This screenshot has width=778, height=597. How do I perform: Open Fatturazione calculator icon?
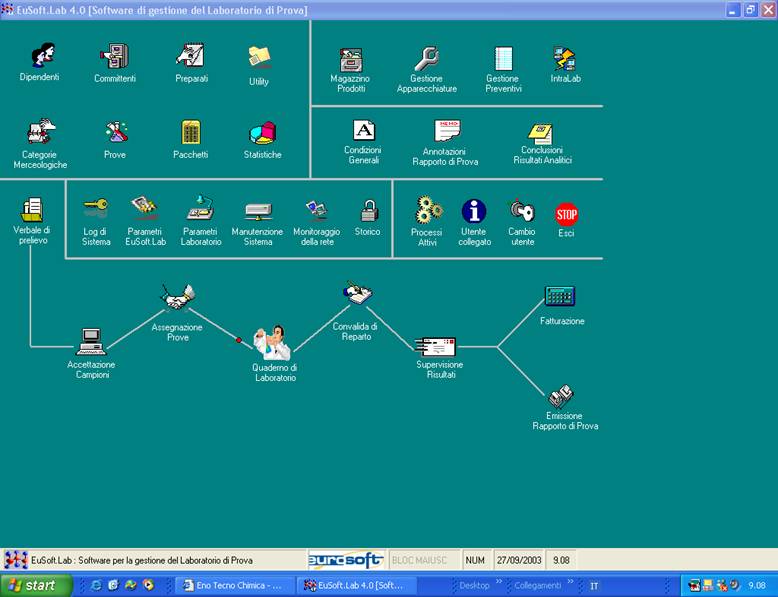560,297
